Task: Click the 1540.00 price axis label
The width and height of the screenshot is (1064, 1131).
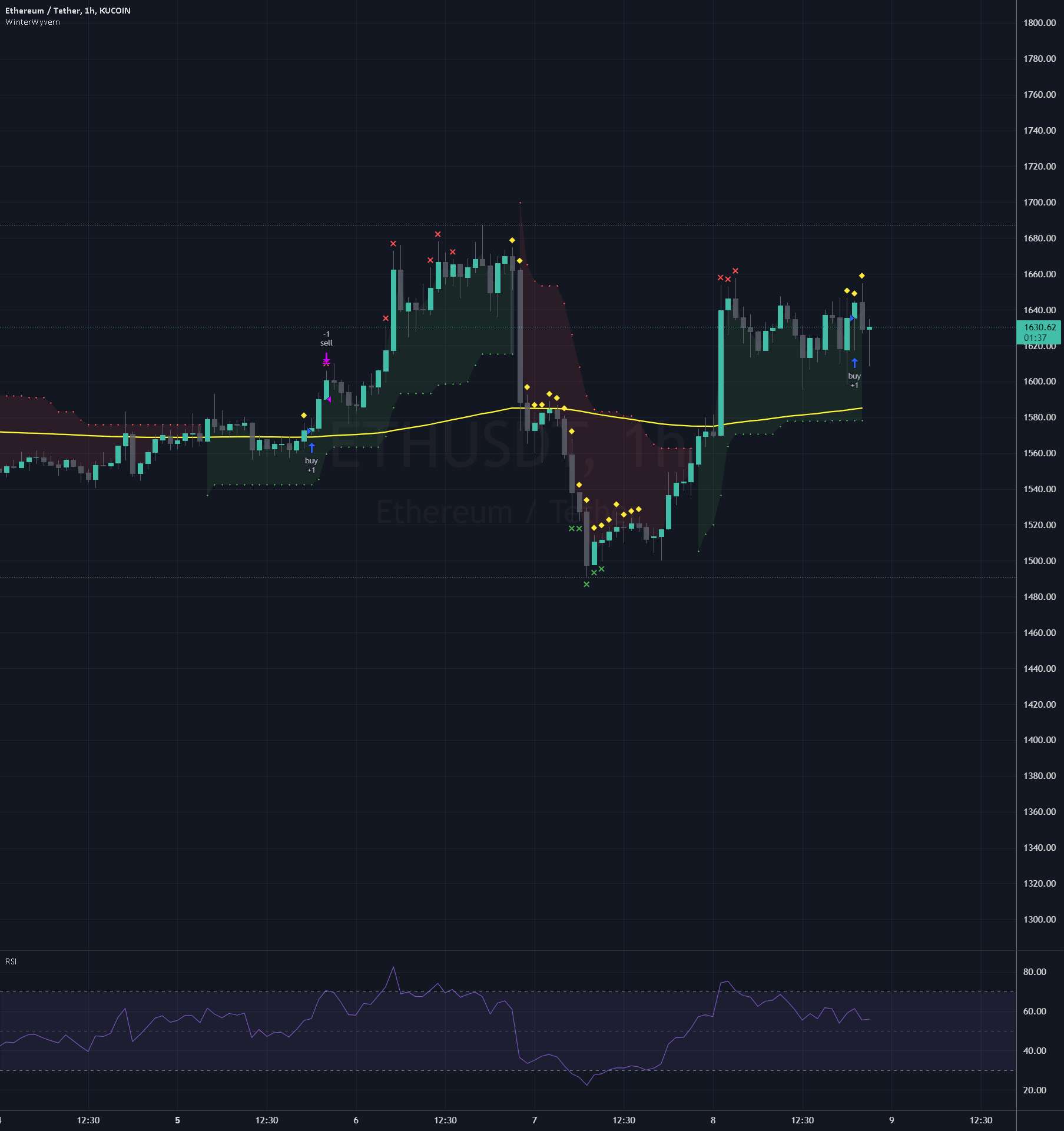Action: 1039,489
